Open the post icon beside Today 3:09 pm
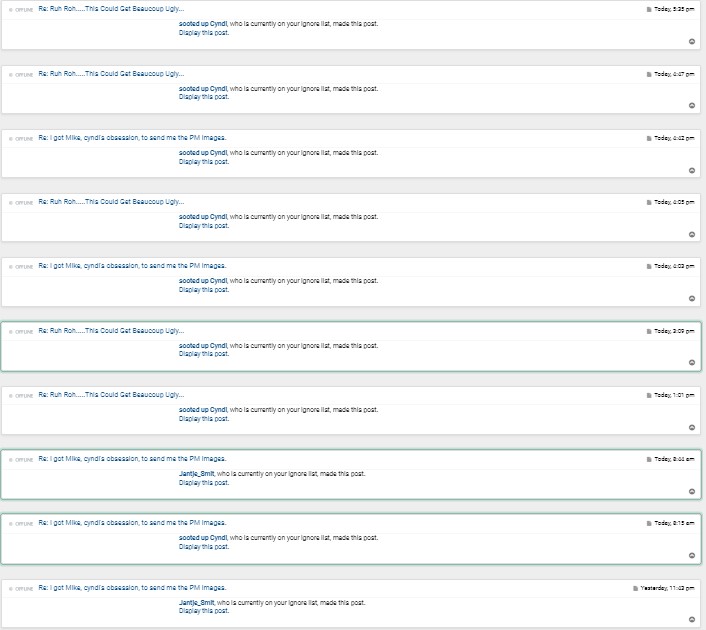 pyautogui.click(x=649, y=331)
